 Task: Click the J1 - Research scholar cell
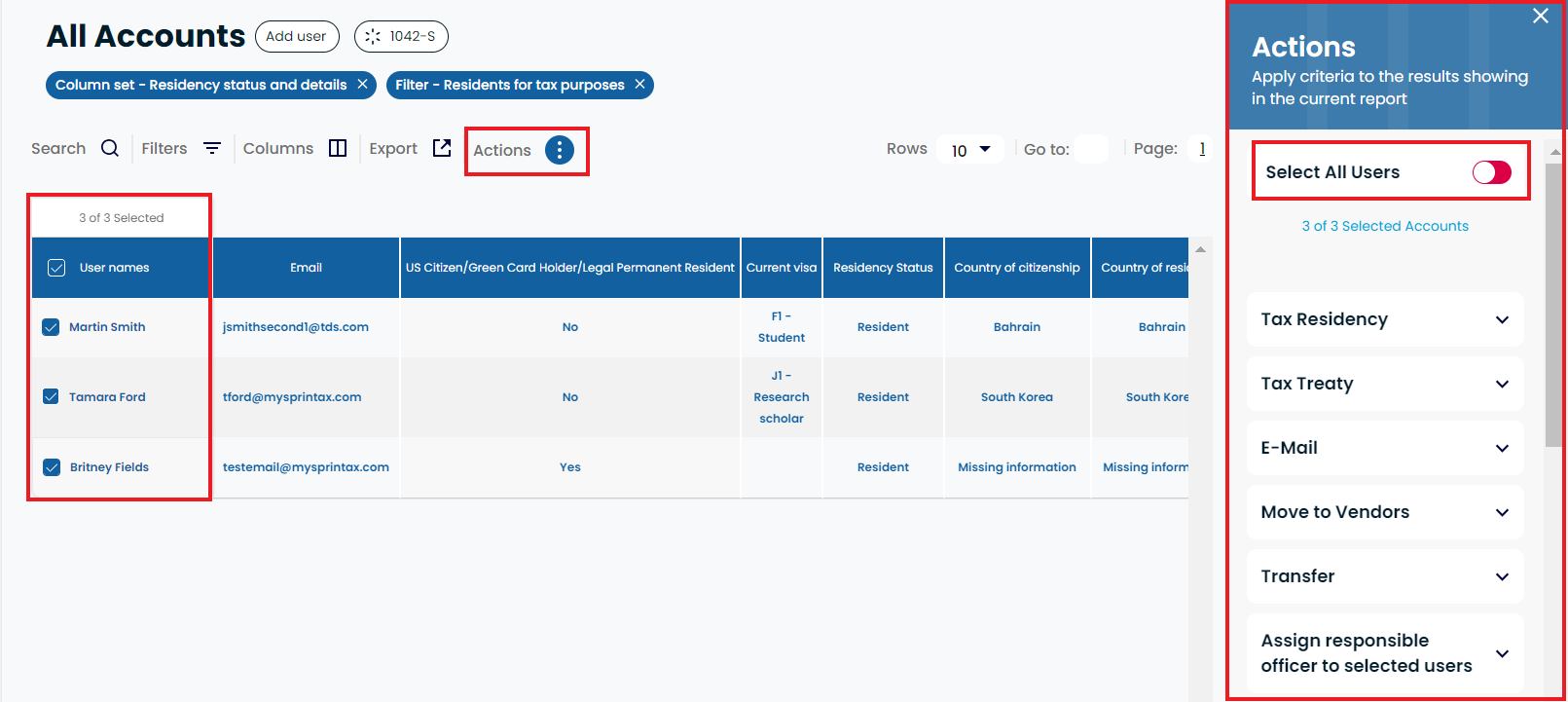(782, 397)
